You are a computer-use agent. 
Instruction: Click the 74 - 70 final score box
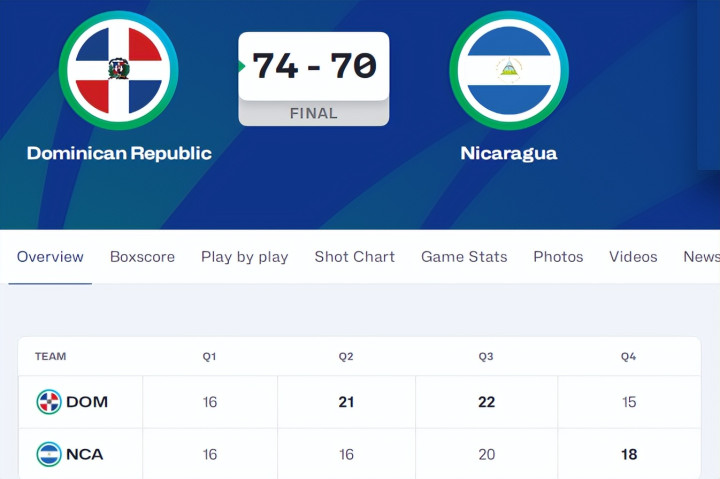[314, 66]
